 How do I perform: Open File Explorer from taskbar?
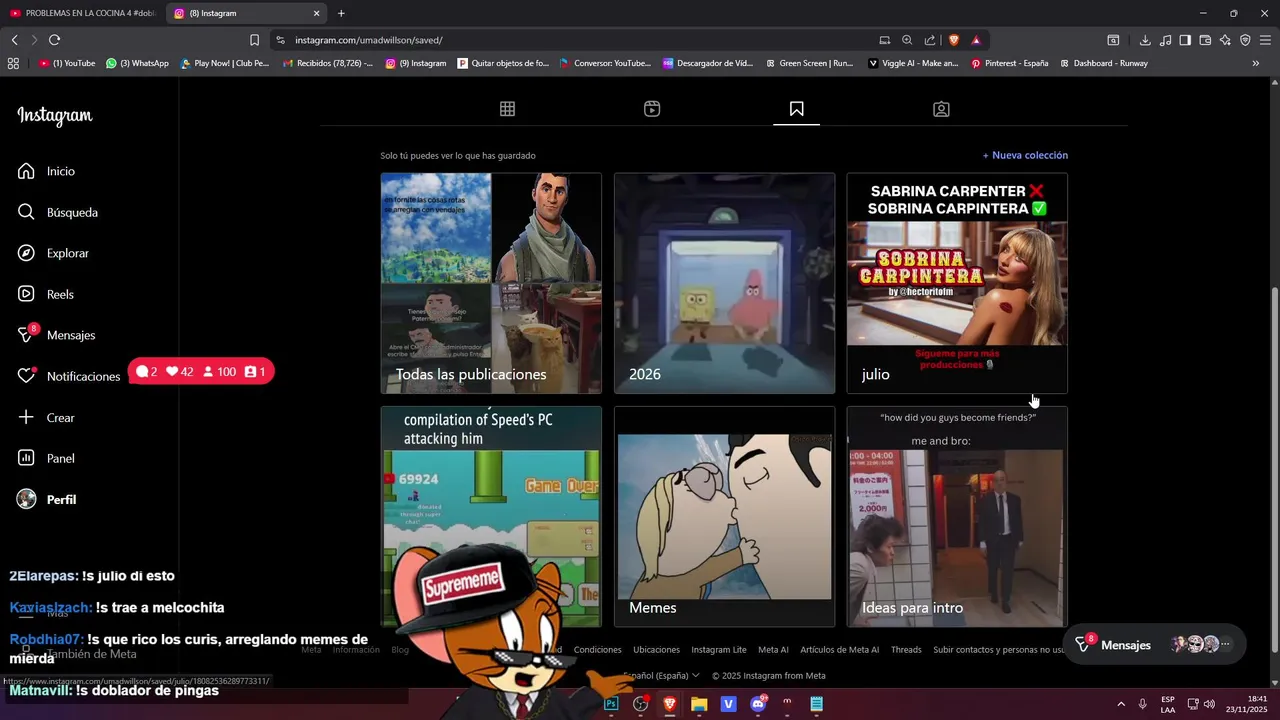[699, 704]
